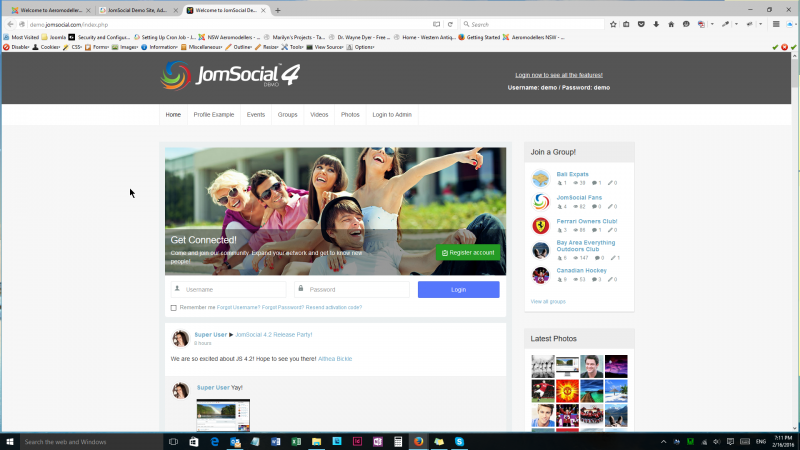Open Images dropdown in developer toolbar
800x450 pixels.
pos(125,47)
